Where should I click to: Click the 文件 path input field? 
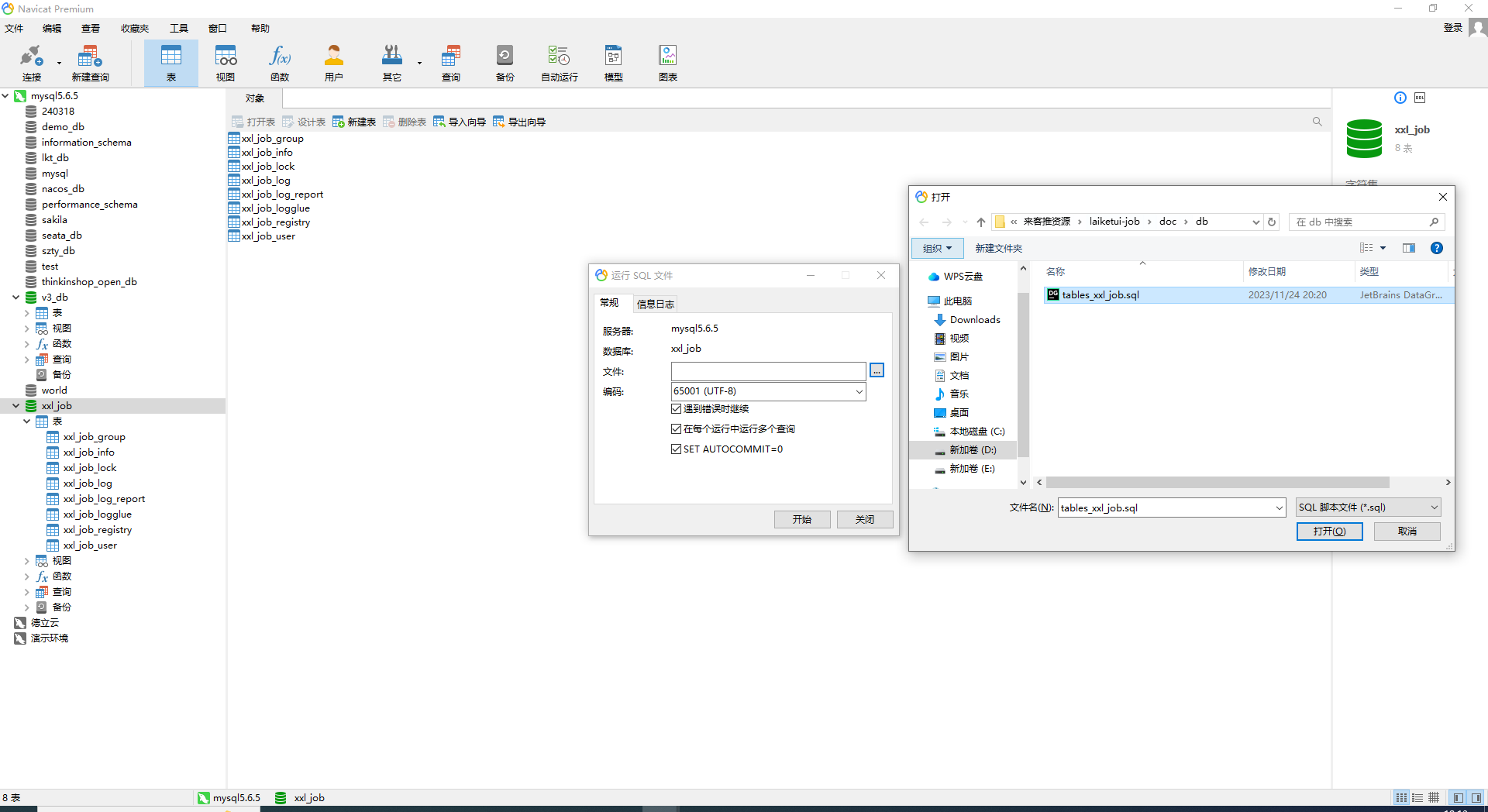(x=768, y=371)
